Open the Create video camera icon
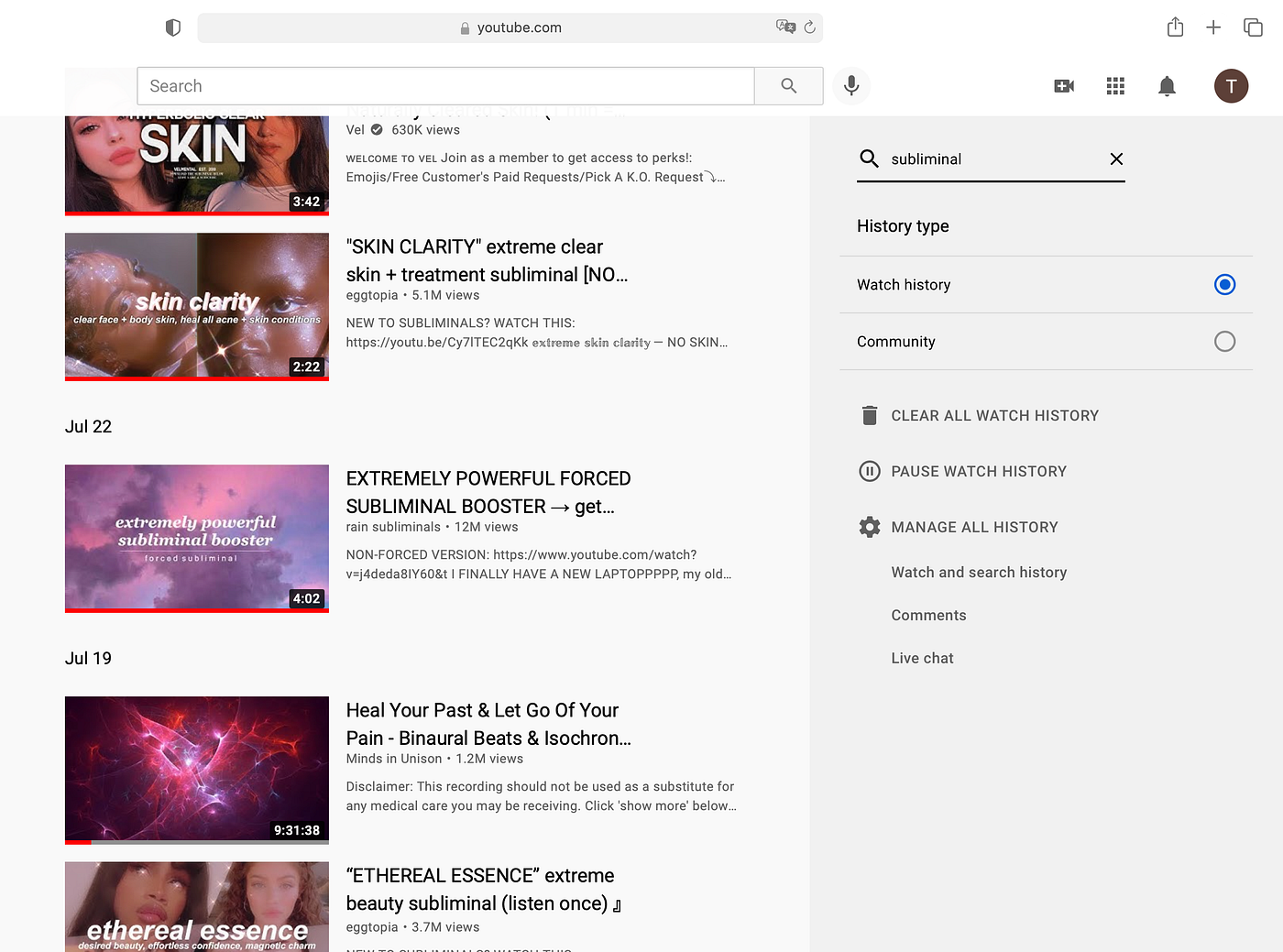This screenshot has width=1283, height=952. [x=1063, y=85]
